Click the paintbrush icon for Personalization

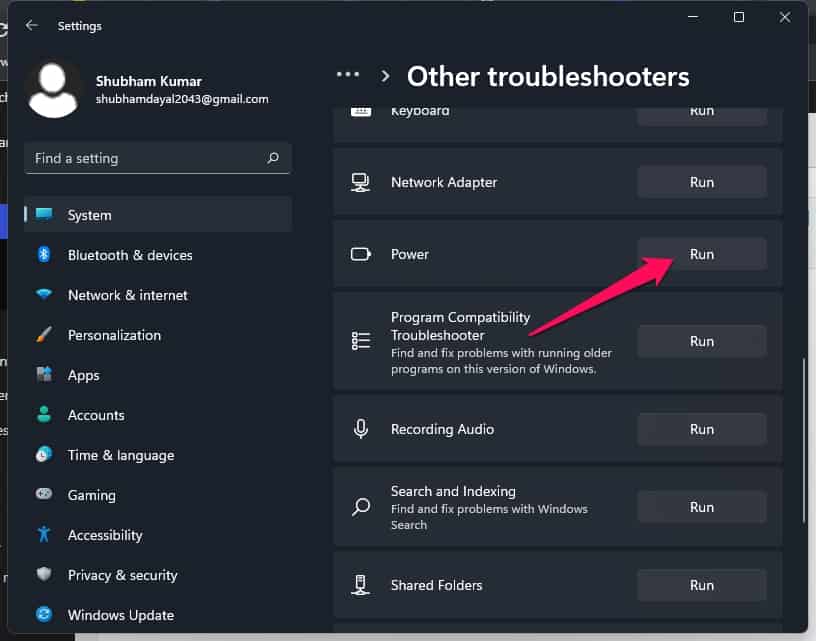[44, 335]
